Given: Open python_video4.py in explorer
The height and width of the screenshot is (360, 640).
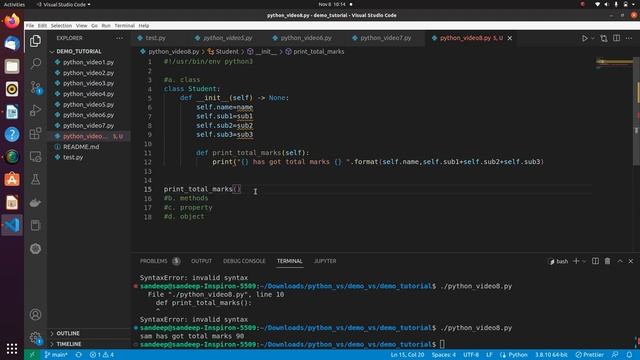Looking at the screenshot, I should 88,94.
